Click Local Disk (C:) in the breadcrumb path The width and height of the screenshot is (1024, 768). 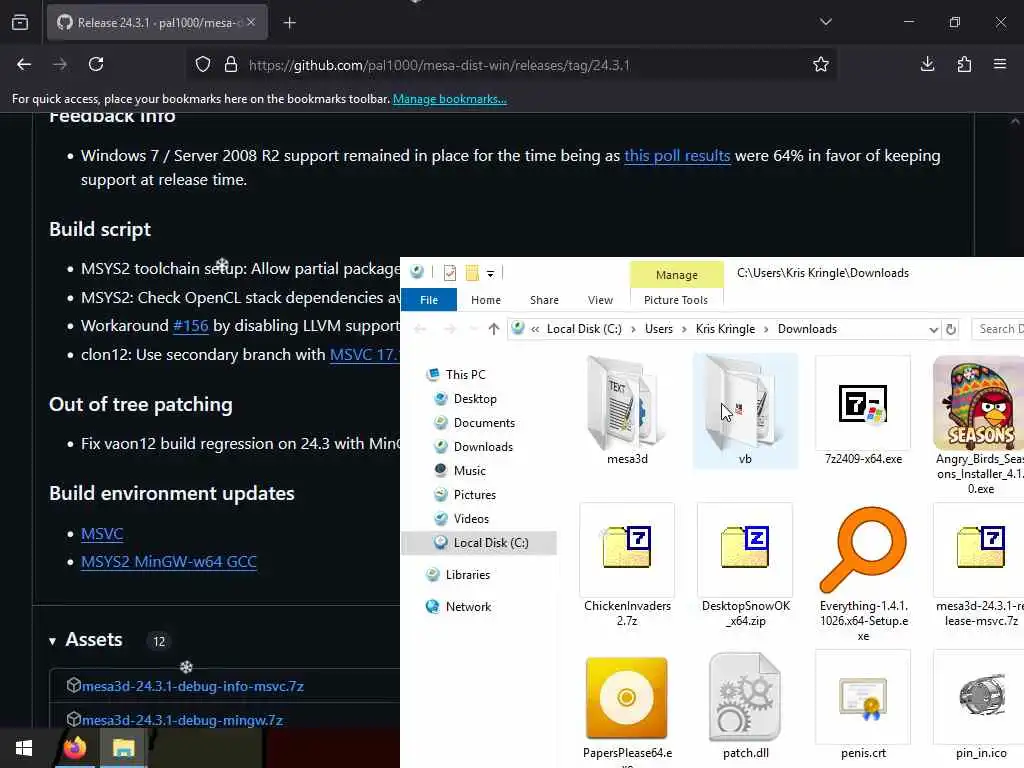click(584, 329)
